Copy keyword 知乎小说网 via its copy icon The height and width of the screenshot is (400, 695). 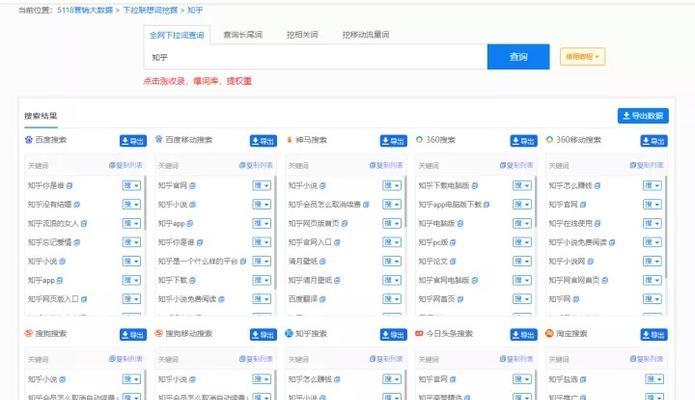click(x=590, y=262)
